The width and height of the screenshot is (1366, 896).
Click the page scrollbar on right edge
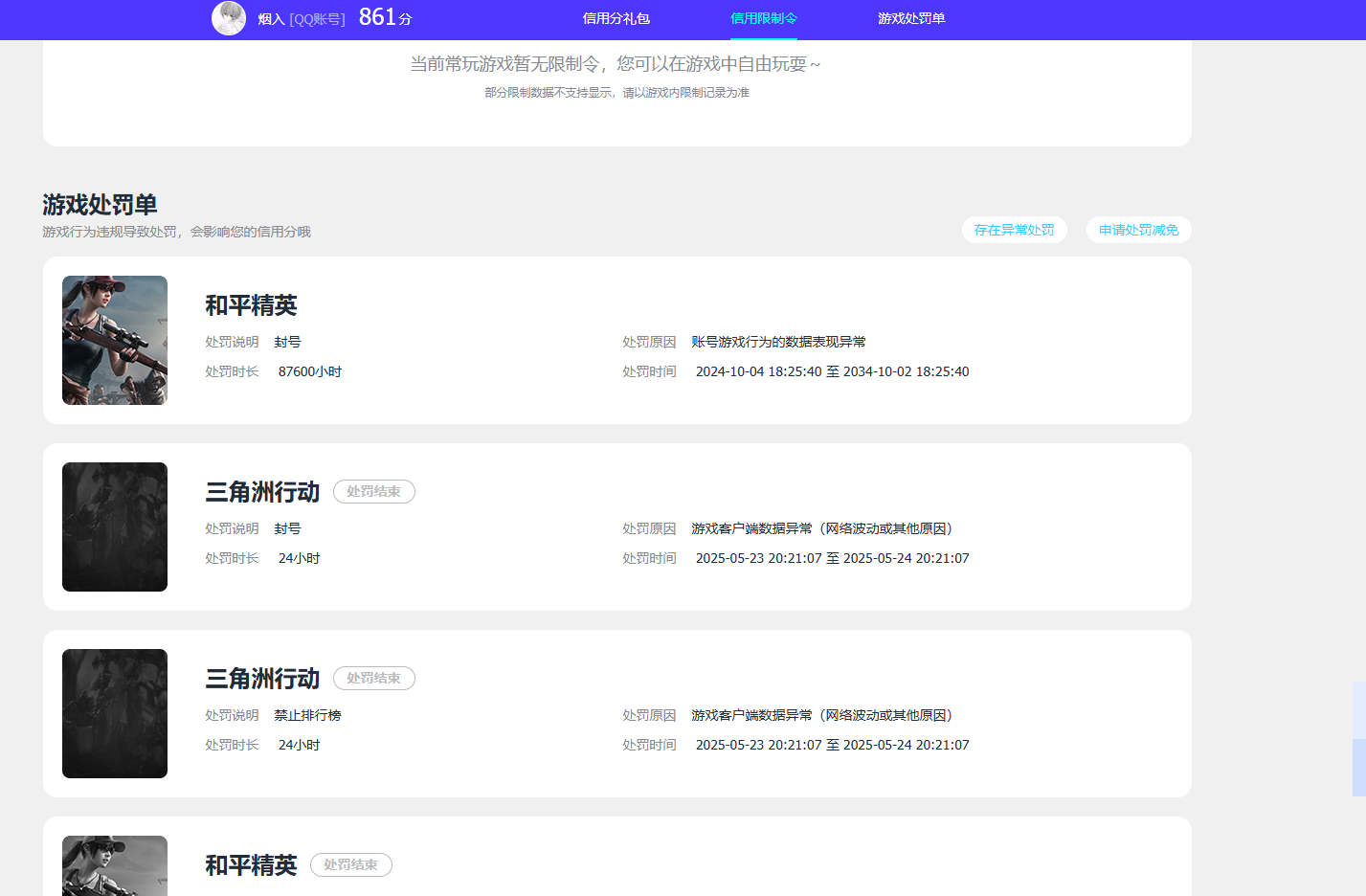(1359, 738)
